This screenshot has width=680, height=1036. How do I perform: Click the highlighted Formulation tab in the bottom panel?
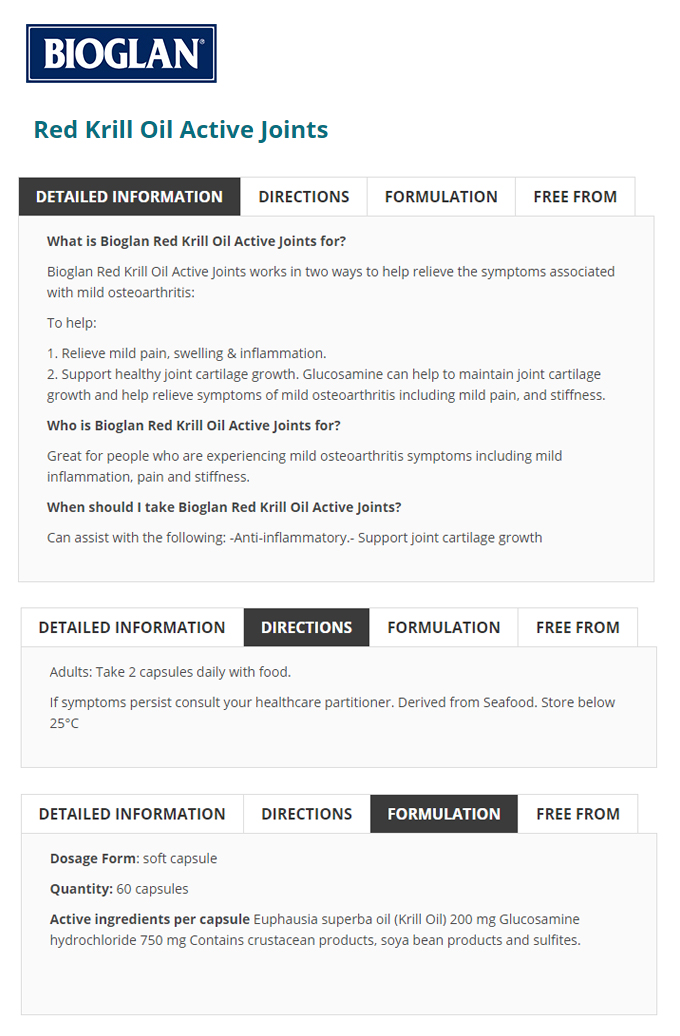(444, 814)
